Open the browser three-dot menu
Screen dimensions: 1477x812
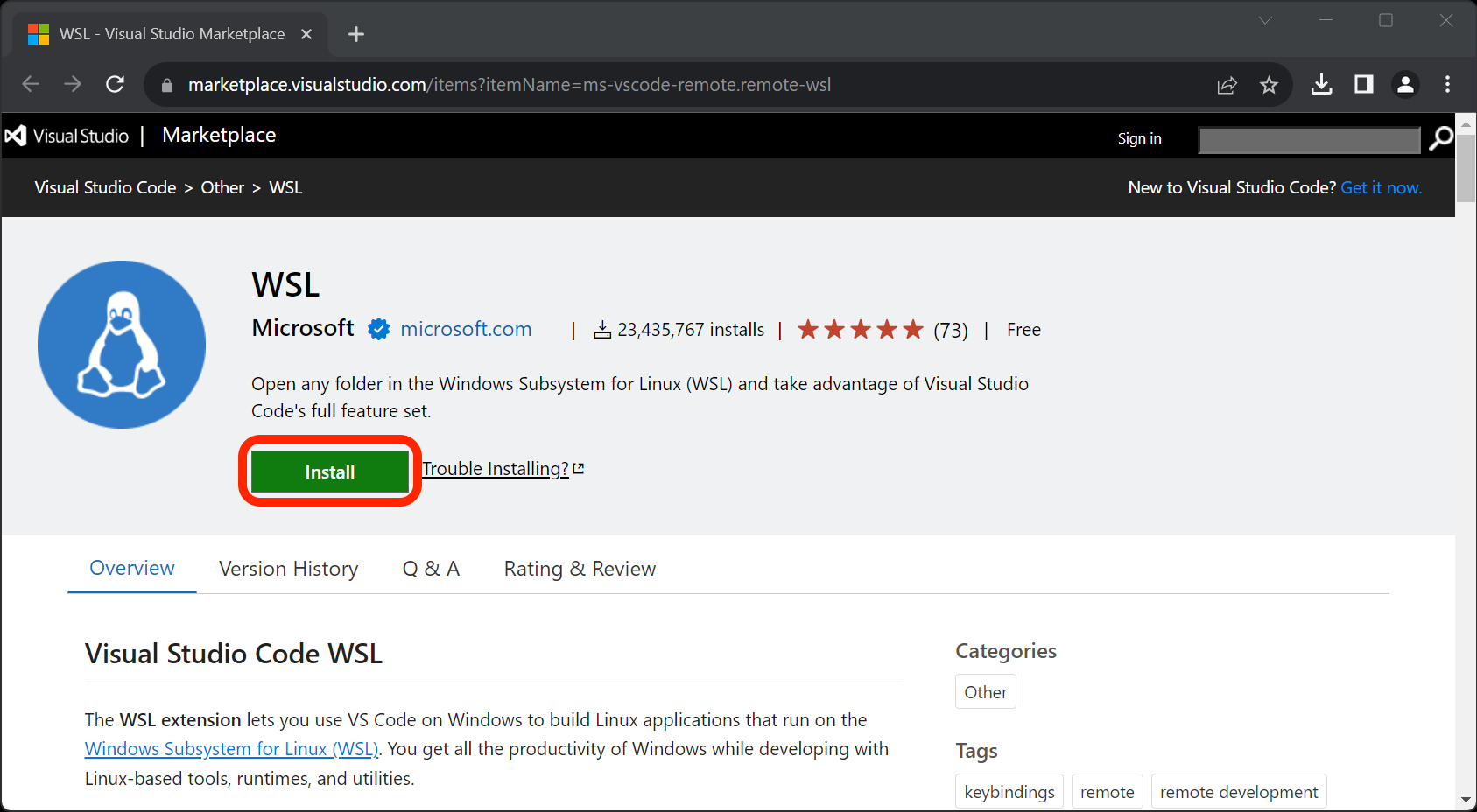pyautogui.click(x=1447, y=84)
